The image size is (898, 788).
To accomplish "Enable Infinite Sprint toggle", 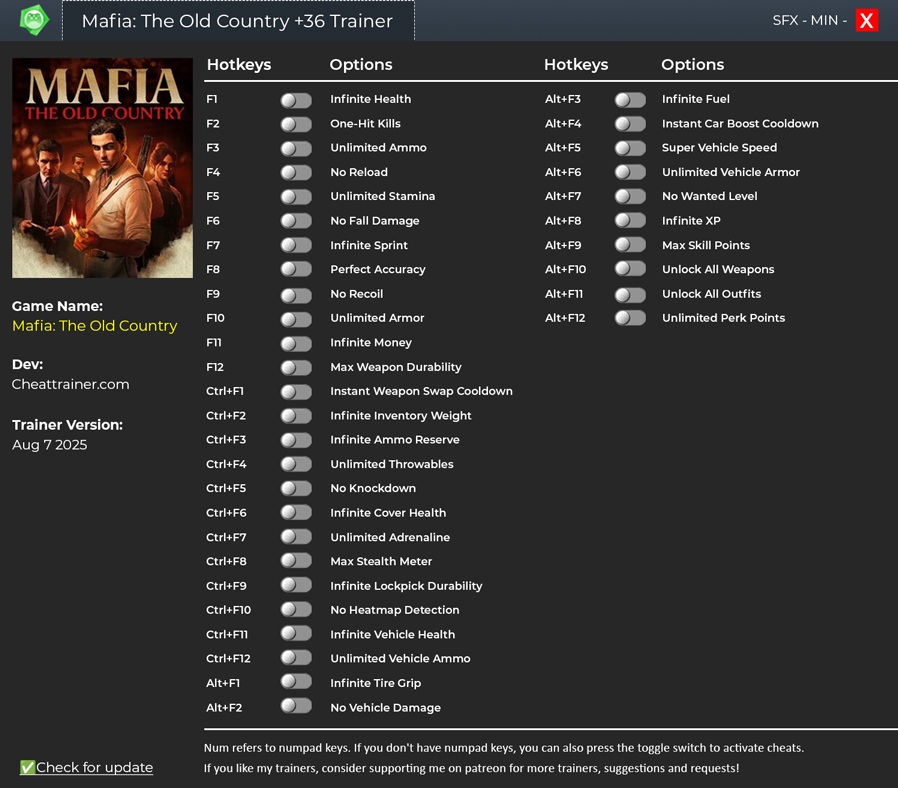I will point(296,245).
